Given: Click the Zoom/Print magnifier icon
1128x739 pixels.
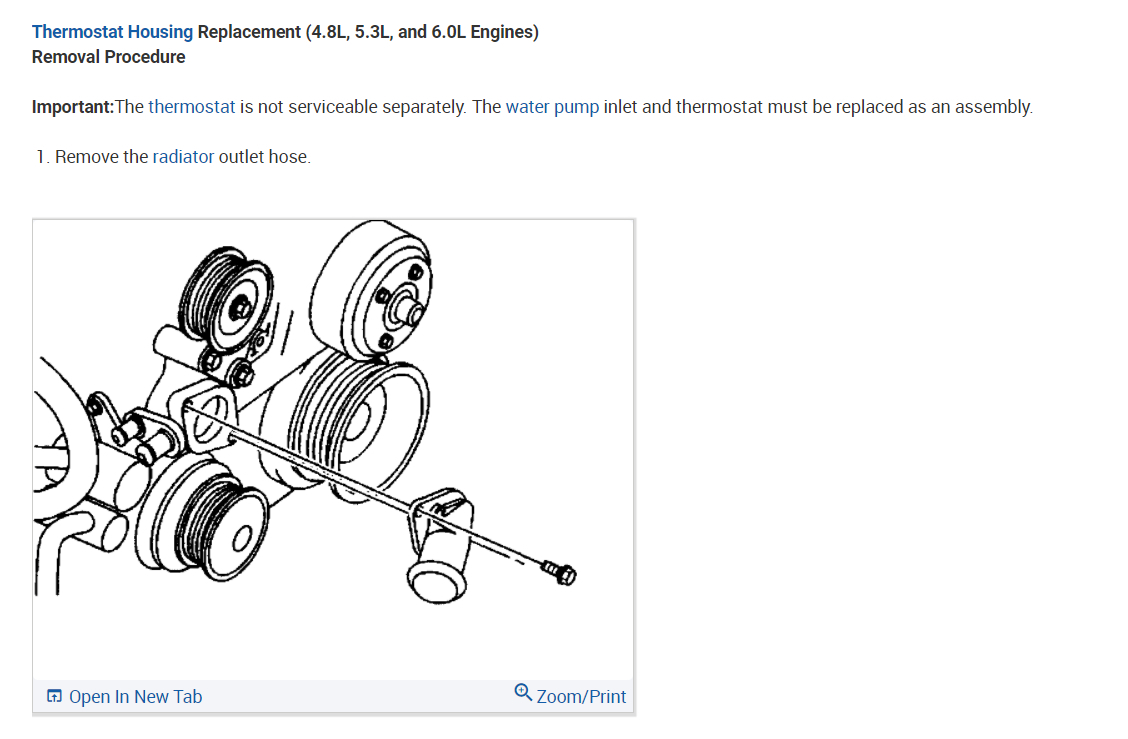Looking at the screenshot, I should click(523, 693).
